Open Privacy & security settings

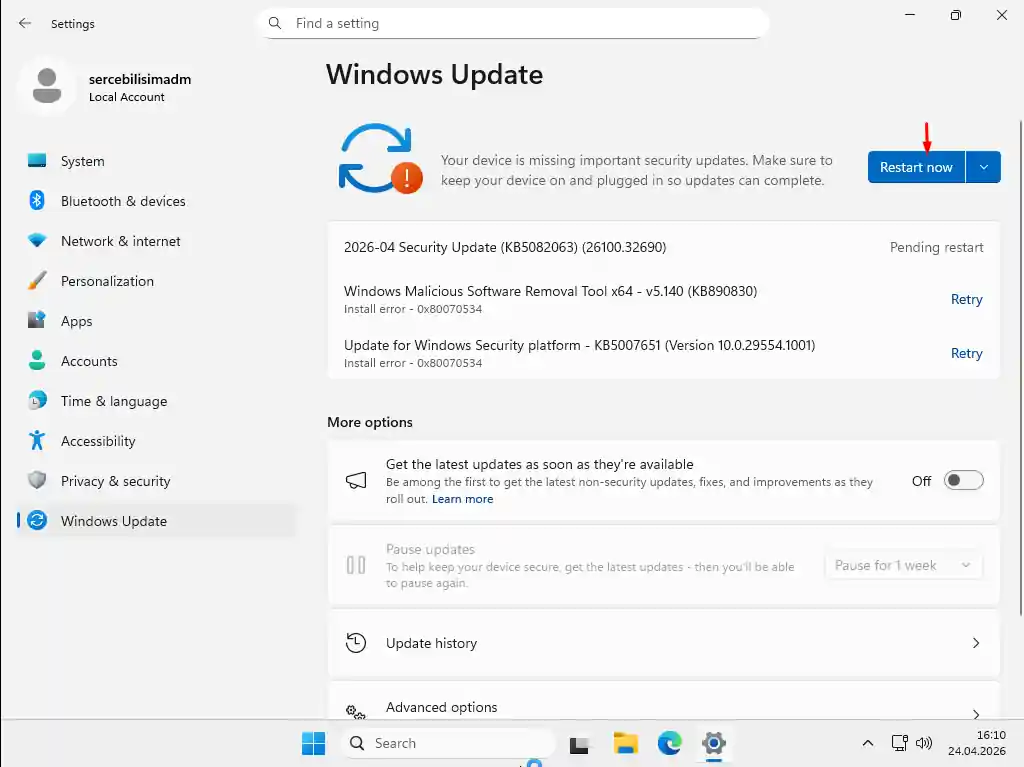157,480
